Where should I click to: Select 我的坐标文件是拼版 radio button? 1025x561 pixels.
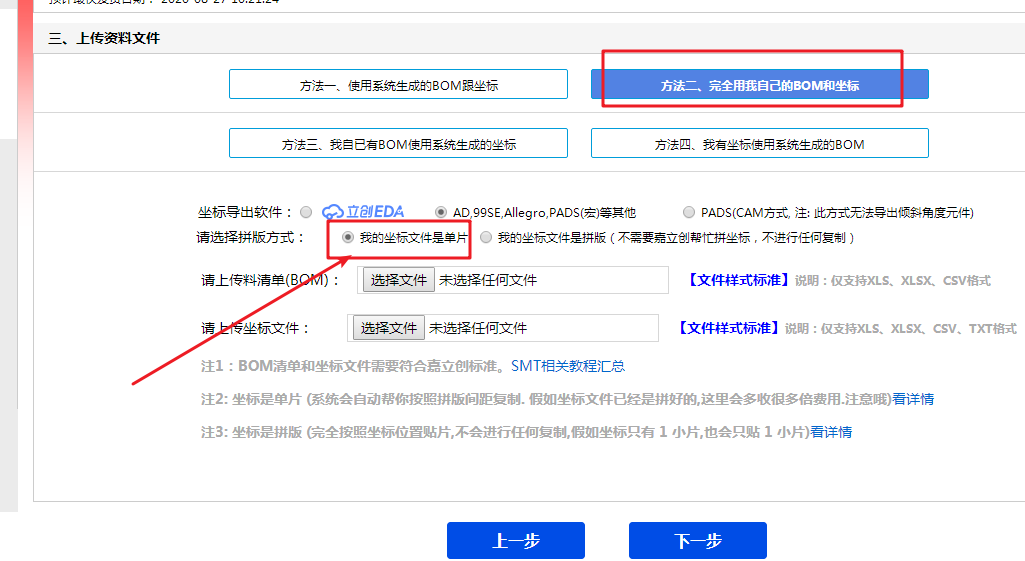coord(486,238)
